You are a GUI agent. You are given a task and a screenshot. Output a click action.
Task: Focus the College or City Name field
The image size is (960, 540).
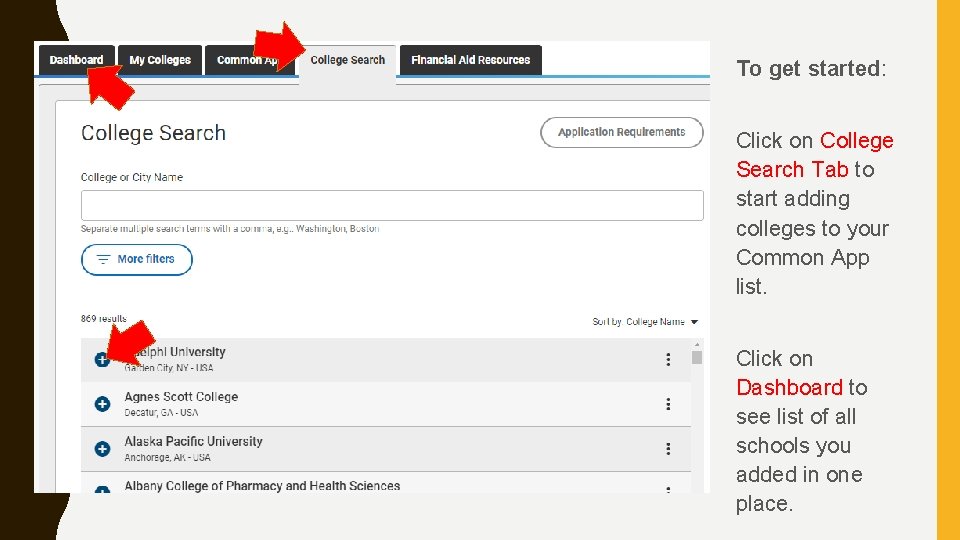392,206
